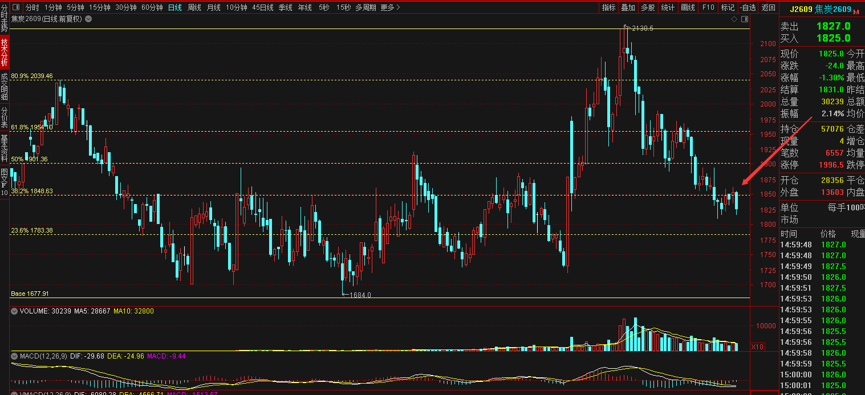Image resolution: width=865 pixels, height=395 pixels.
Task: Switch to 月线 monthly chart
Action: [x=213, y=8]
